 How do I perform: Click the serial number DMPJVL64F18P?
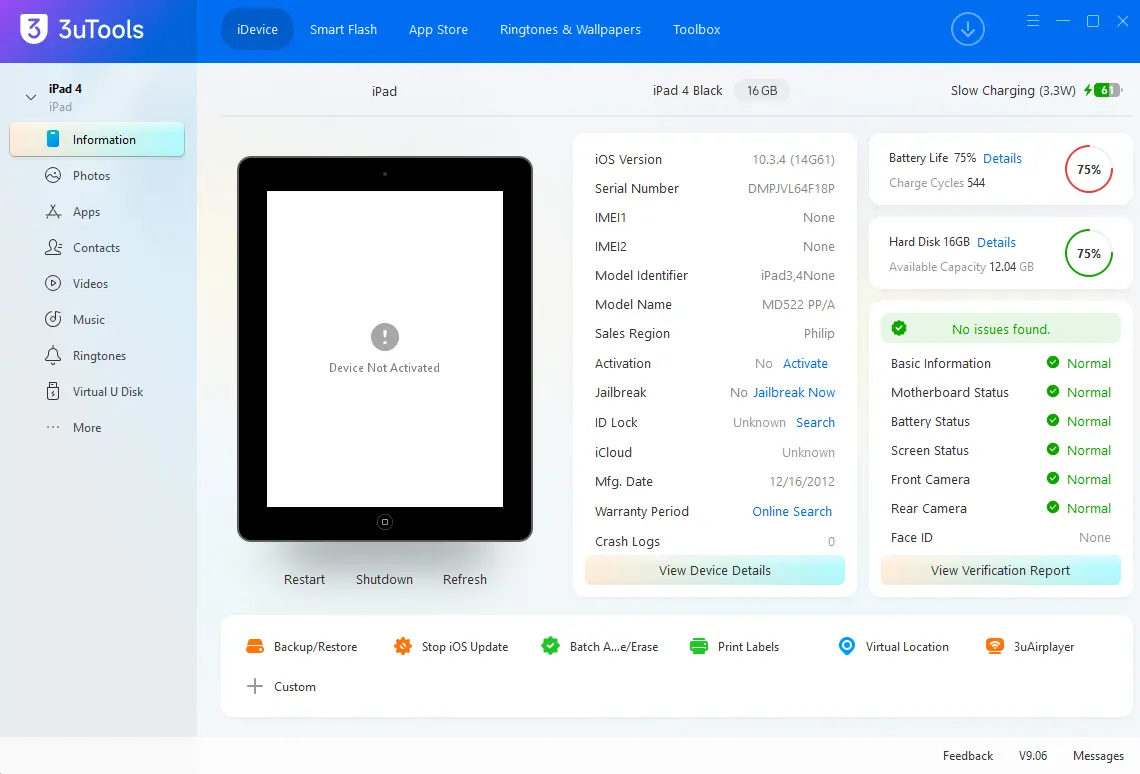coord(791,188)
